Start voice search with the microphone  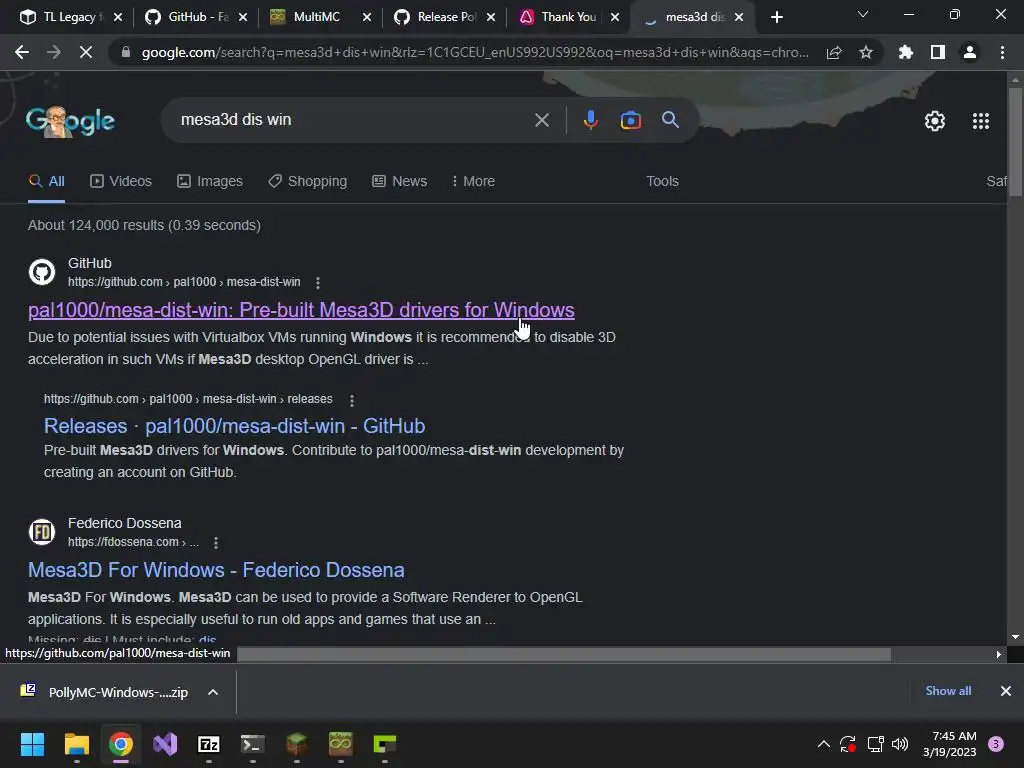[x=590, y=120]
